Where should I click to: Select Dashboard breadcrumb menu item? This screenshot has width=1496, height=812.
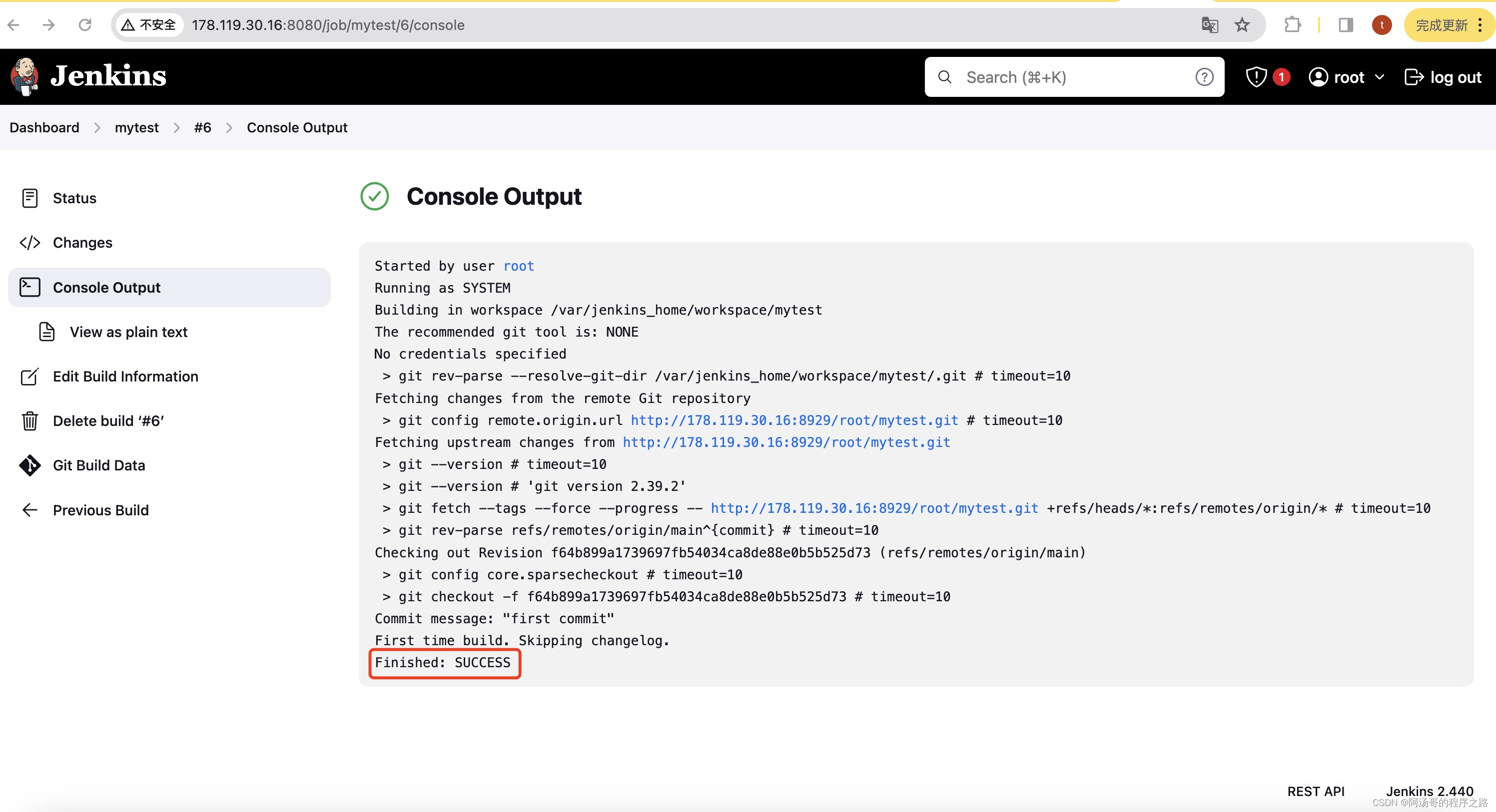point(44,127)
